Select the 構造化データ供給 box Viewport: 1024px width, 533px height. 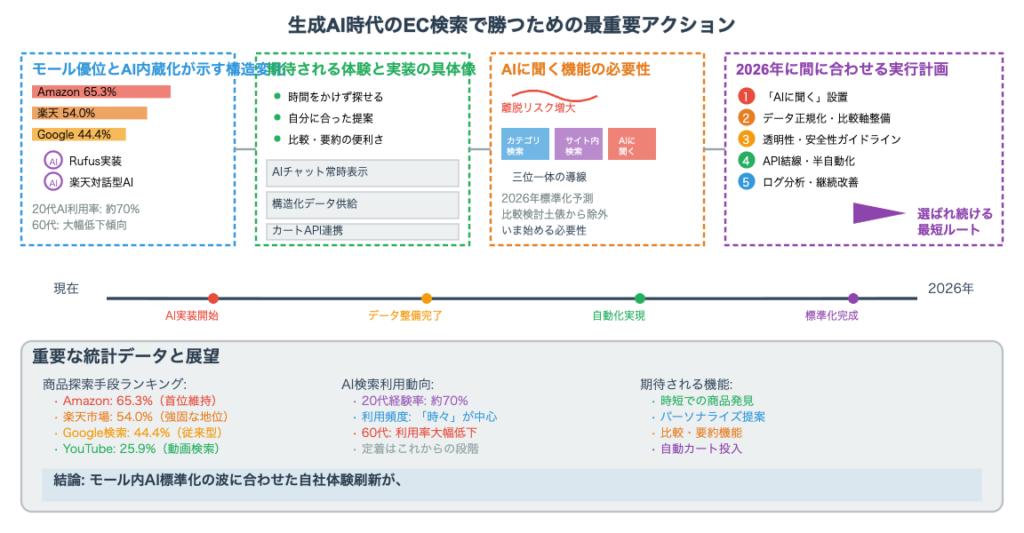(x=362, y=204)
